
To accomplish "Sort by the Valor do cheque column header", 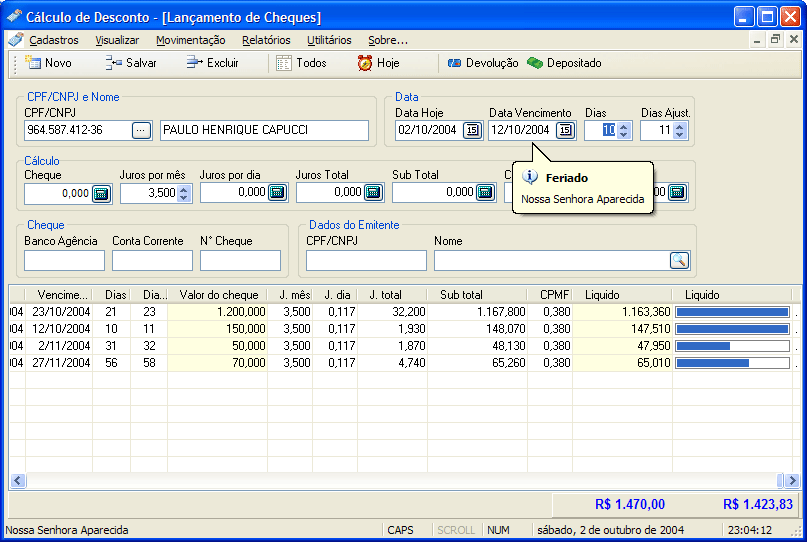I will tap(218, 295).
